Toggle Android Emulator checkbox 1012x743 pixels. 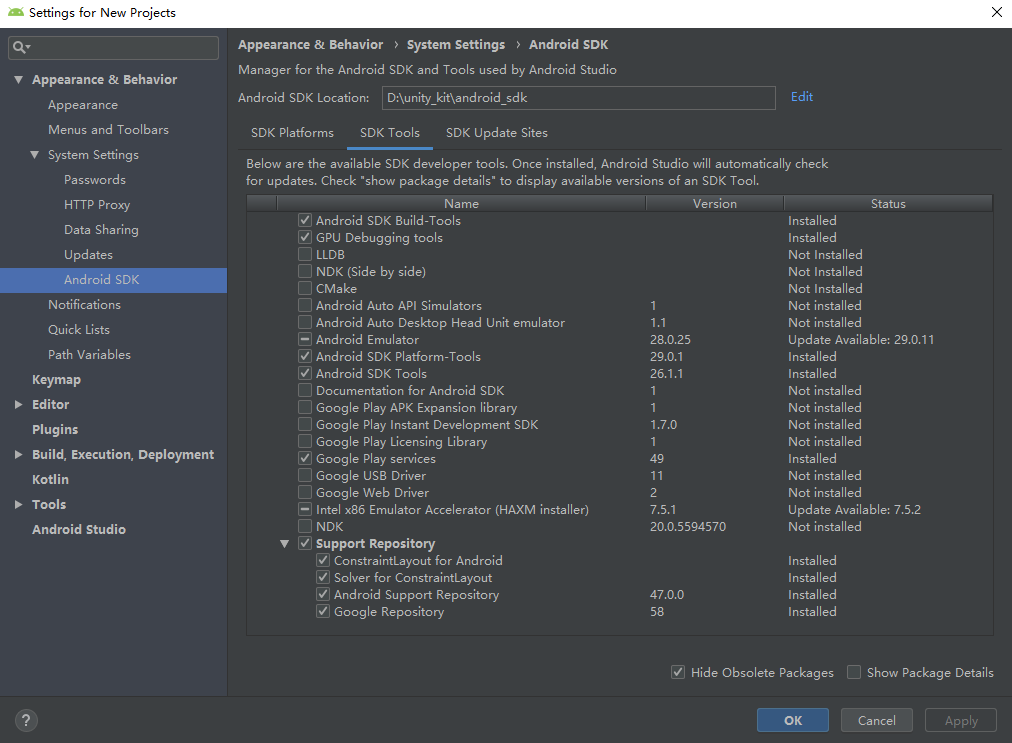(x=305, y=340)
